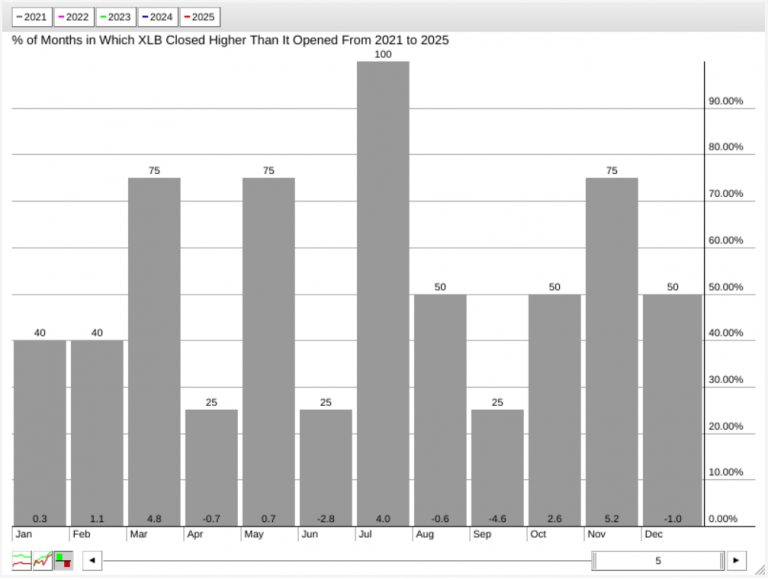Toggle the 2021 year legend button
The height and width of the screenshot is (580, 768).
[32, 17]
